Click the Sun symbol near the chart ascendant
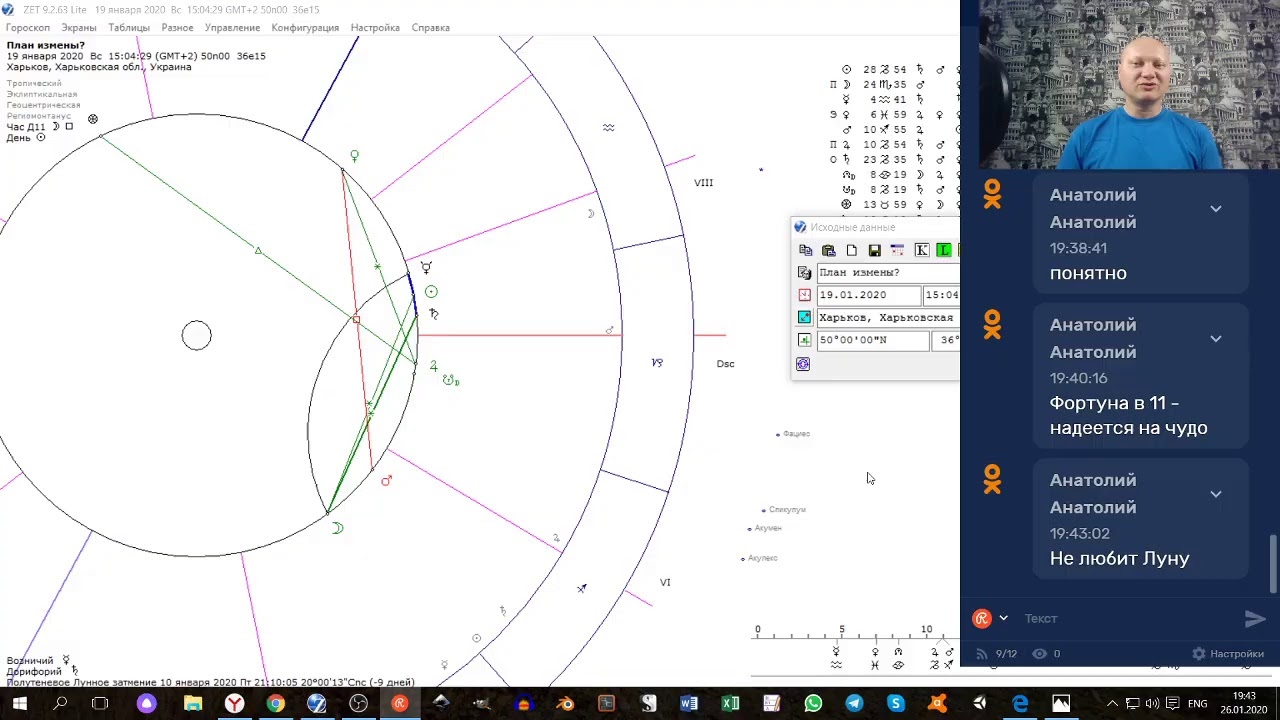Image resolution: width=1280 pixels, height=720 pixels. click(431, 292)
